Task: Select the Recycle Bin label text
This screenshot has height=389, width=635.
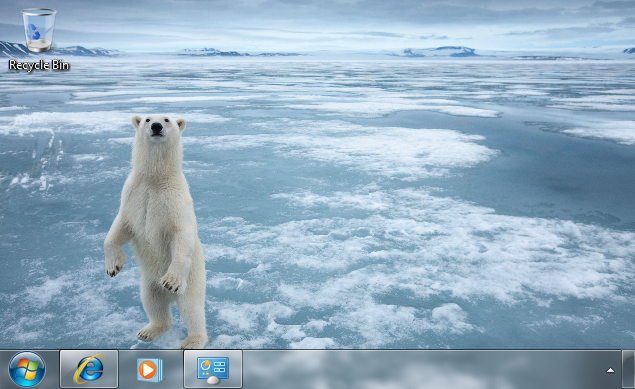Action: point(39,65)
